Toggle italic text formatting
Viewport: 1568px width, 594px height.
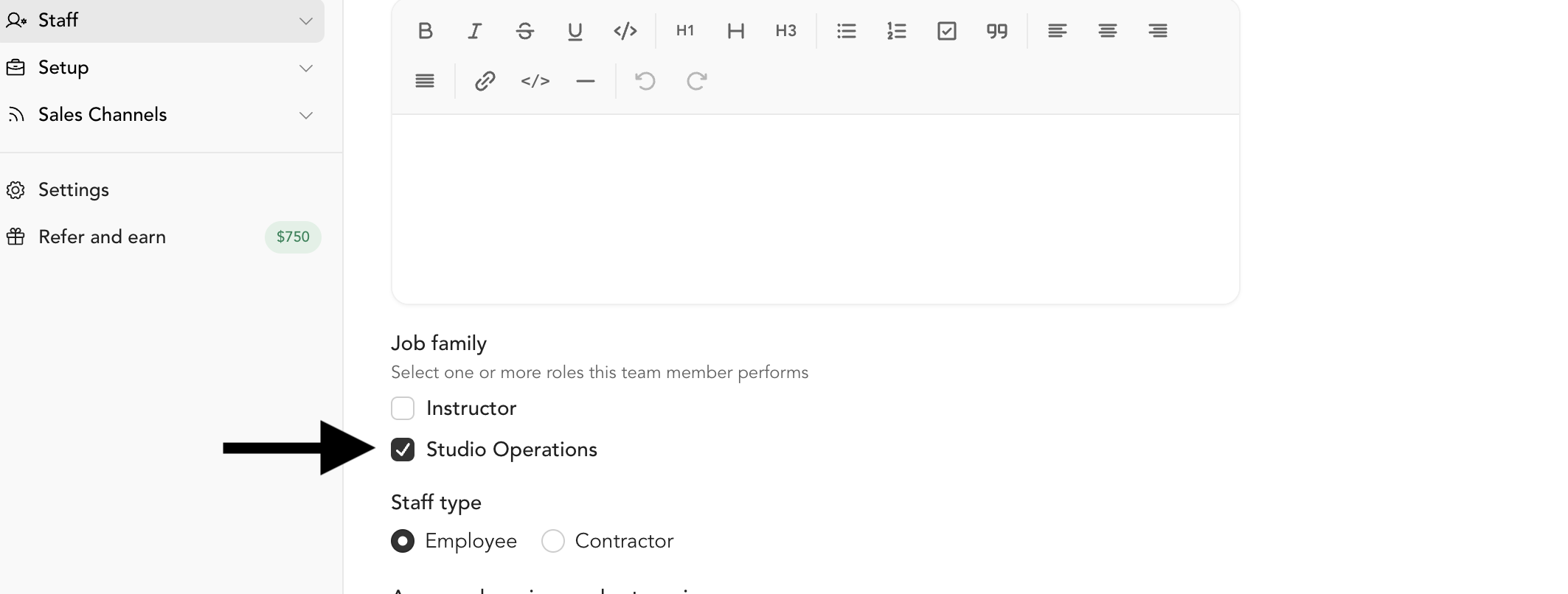coord(475,31)
